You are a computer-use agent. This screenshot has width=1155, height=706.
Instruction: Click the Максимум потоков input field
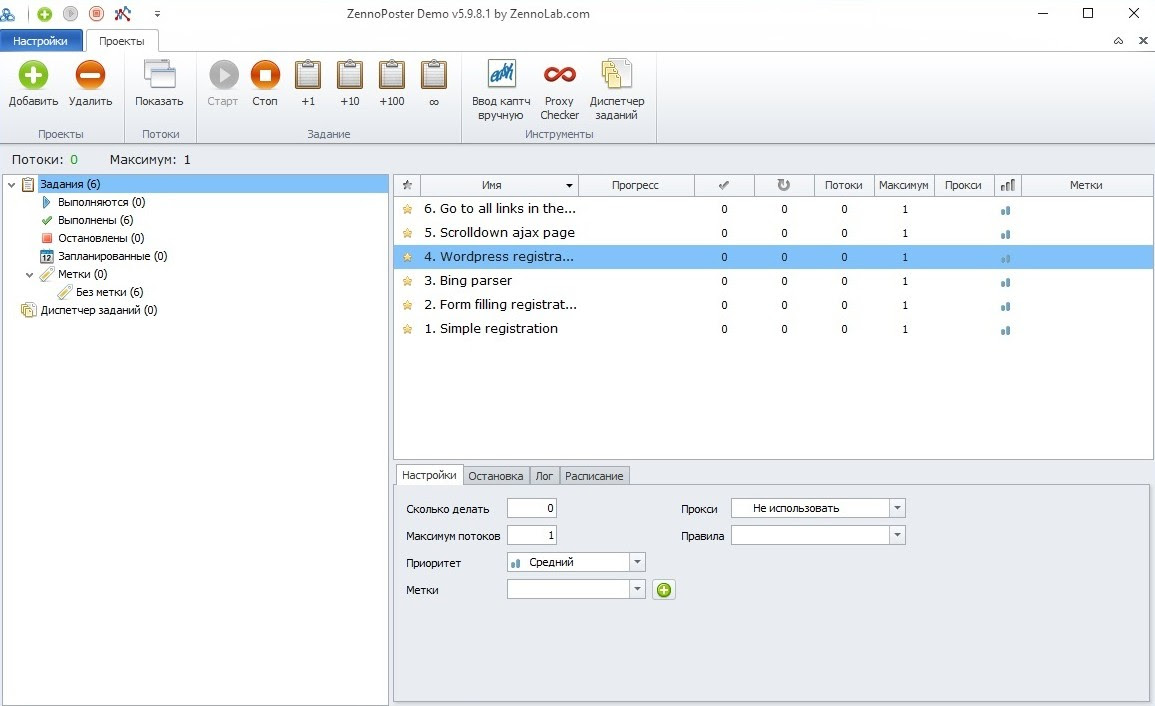click(x=532, y=536)
